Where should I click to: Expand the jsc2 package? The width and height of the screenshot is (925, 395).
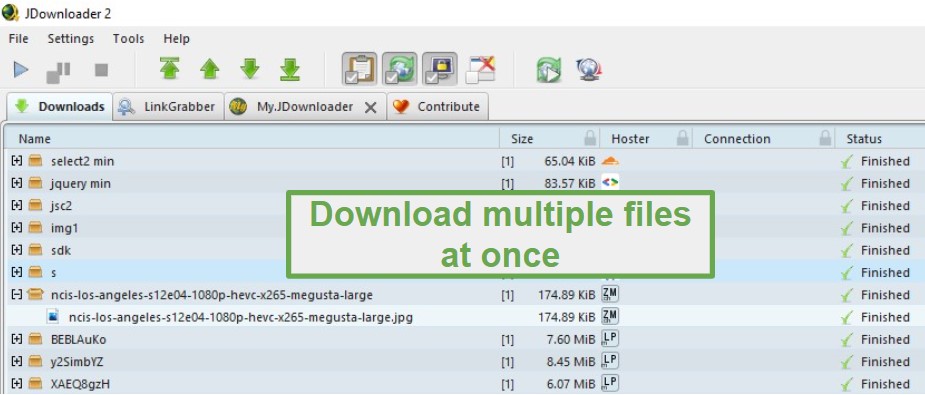(17, 205)
